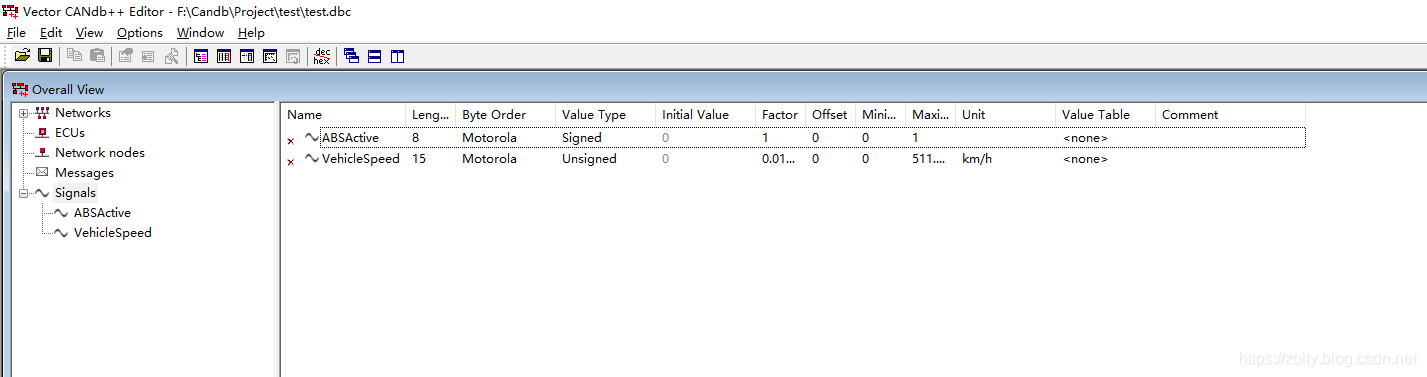The height and width of the screenshot is (377, 1427).
Task: Click the length value '15' cell
Action: (419, 158)
